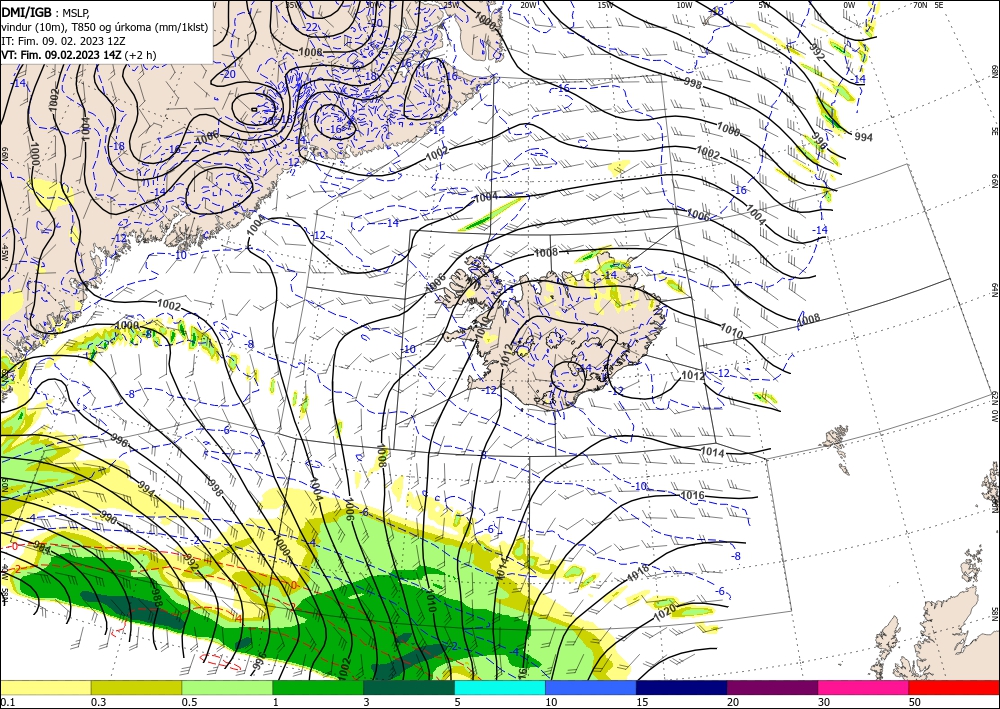Viewport: 1000px width, 709px height.
Task: Click the "30" legend scale value
Action: [823, 702]
